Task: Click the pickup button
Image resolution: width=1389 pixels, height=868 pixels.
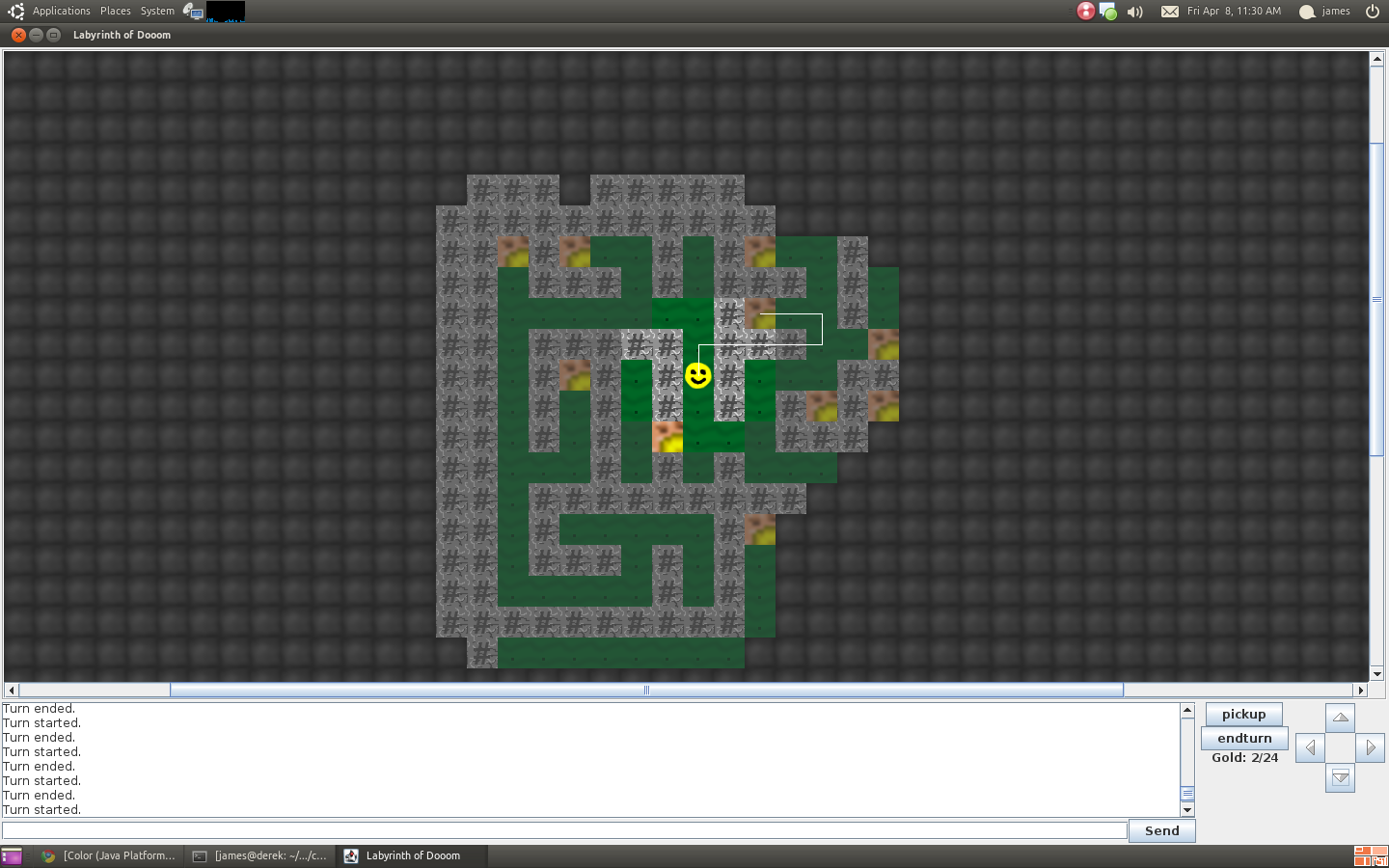Action: tap(1243, 715)
